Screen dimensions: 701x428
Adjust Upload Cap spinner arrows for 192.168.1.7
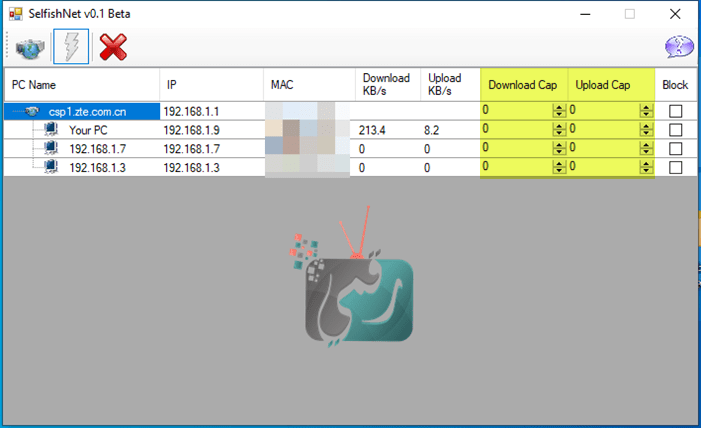tap(646, 148)
